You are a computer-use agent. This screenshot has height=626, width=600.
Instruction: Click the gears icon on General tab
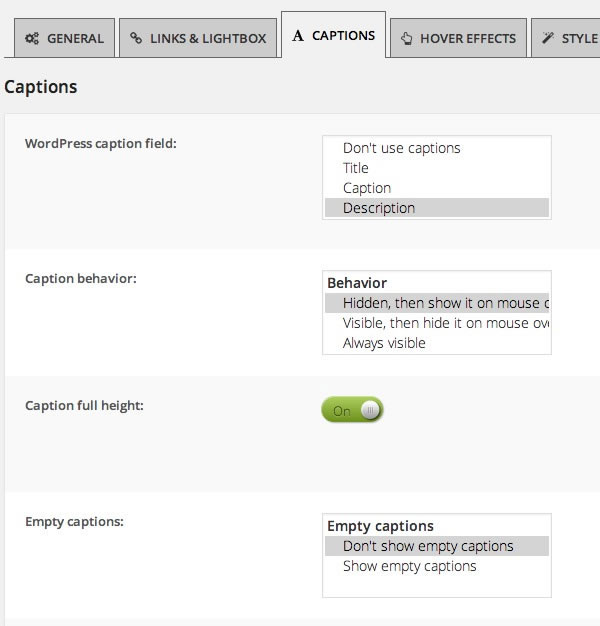pos(32,38)
